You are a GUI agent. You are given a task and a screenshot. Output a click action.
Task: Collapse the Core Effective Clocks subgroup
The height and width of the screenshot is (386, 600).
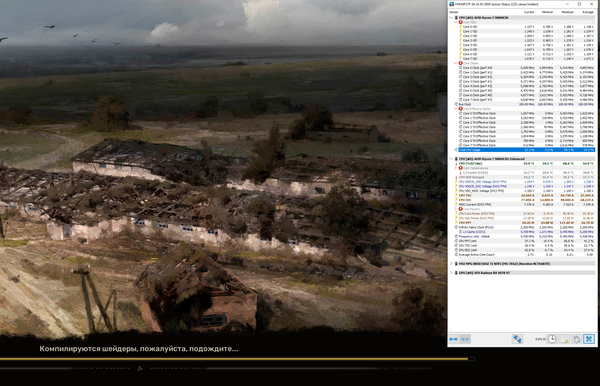click(455, 109)
